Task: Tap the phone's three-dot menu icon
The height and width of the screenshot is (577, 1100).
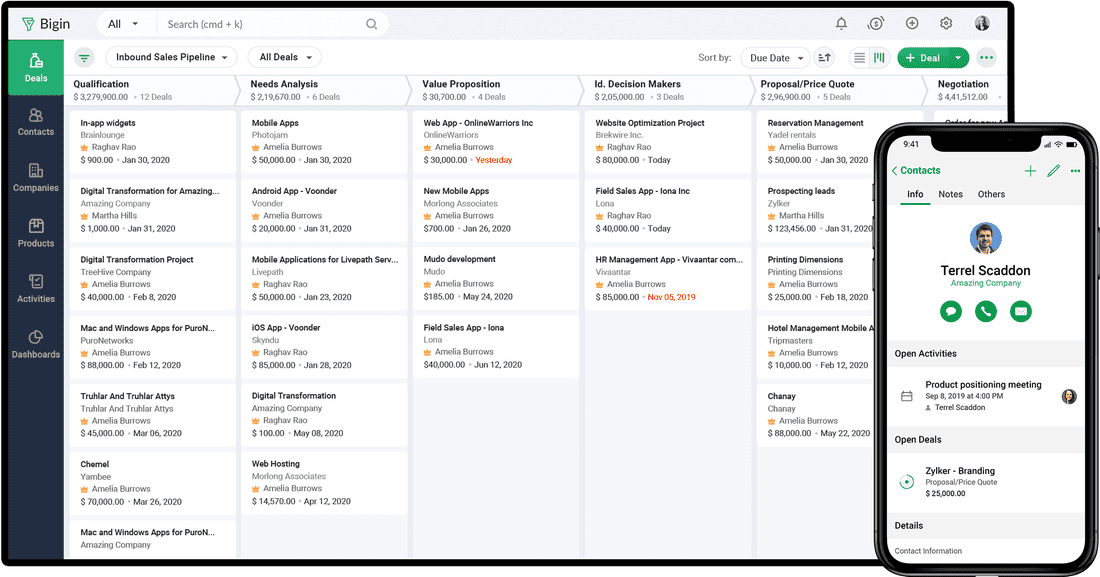Action: click(x=1075, y=171)
